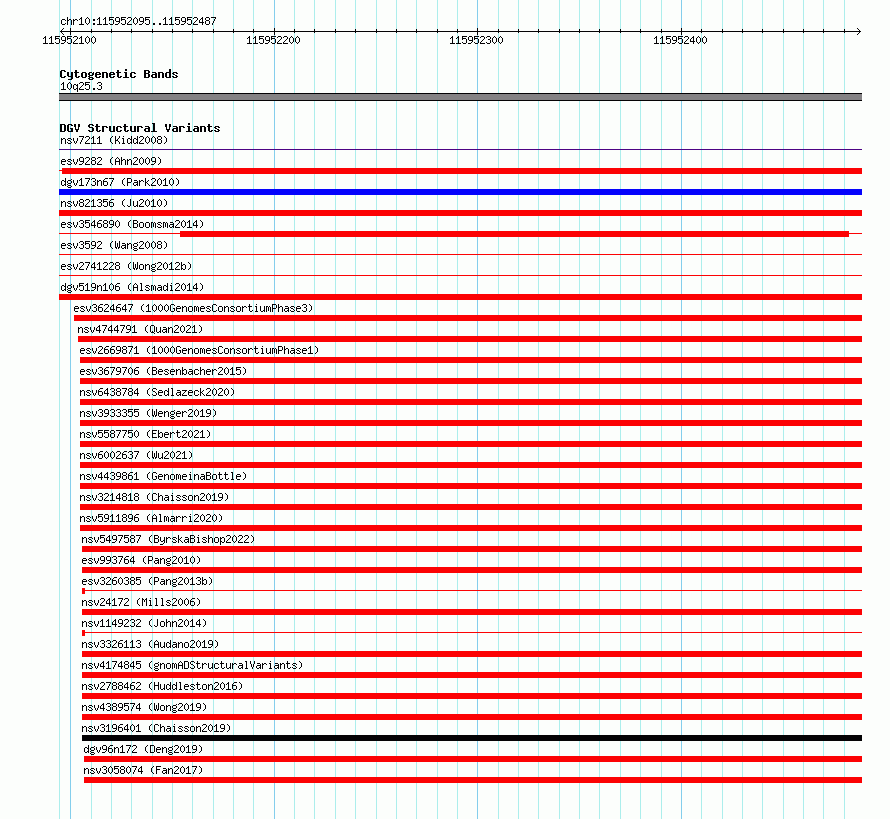Open nsv3214818 (Chaisson2019) label
Viewport: 890px width, 819px height.
[154, 497]
